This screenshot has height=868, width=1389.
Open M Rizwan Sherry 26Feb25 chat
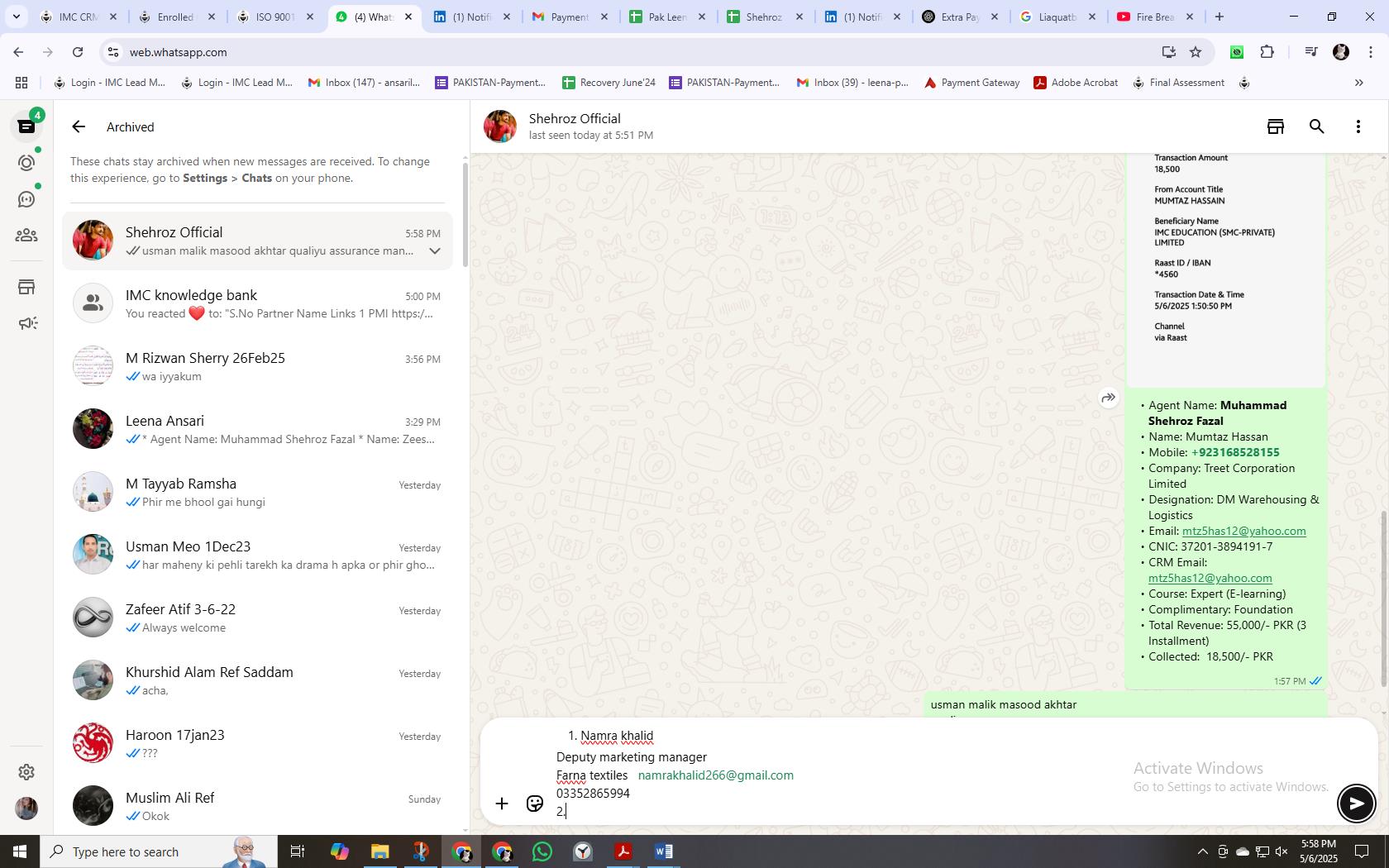click(257, 366)
